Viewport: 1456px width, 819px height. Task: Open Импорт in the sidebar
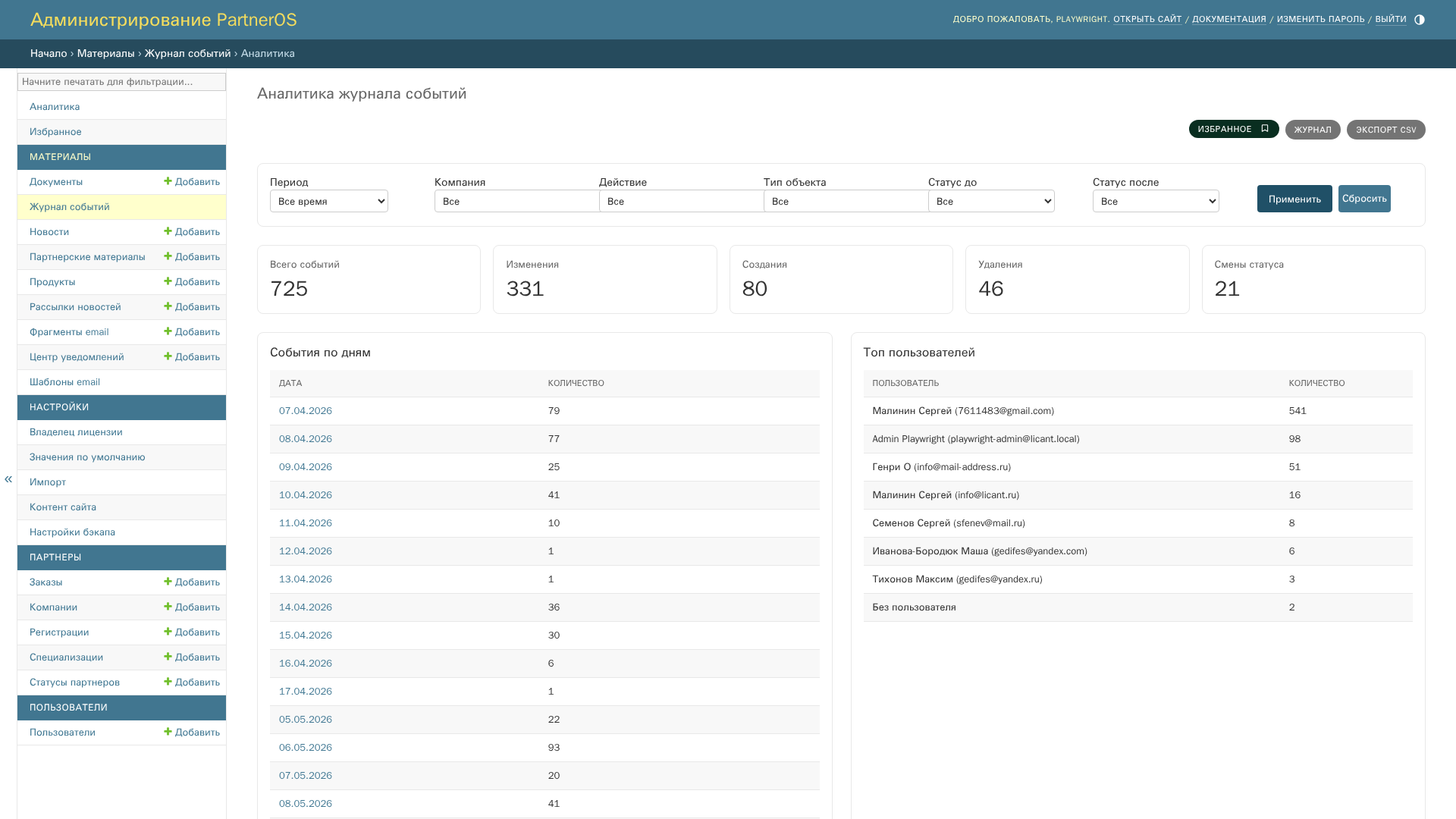pyautogui.click(x=48, y=482)
